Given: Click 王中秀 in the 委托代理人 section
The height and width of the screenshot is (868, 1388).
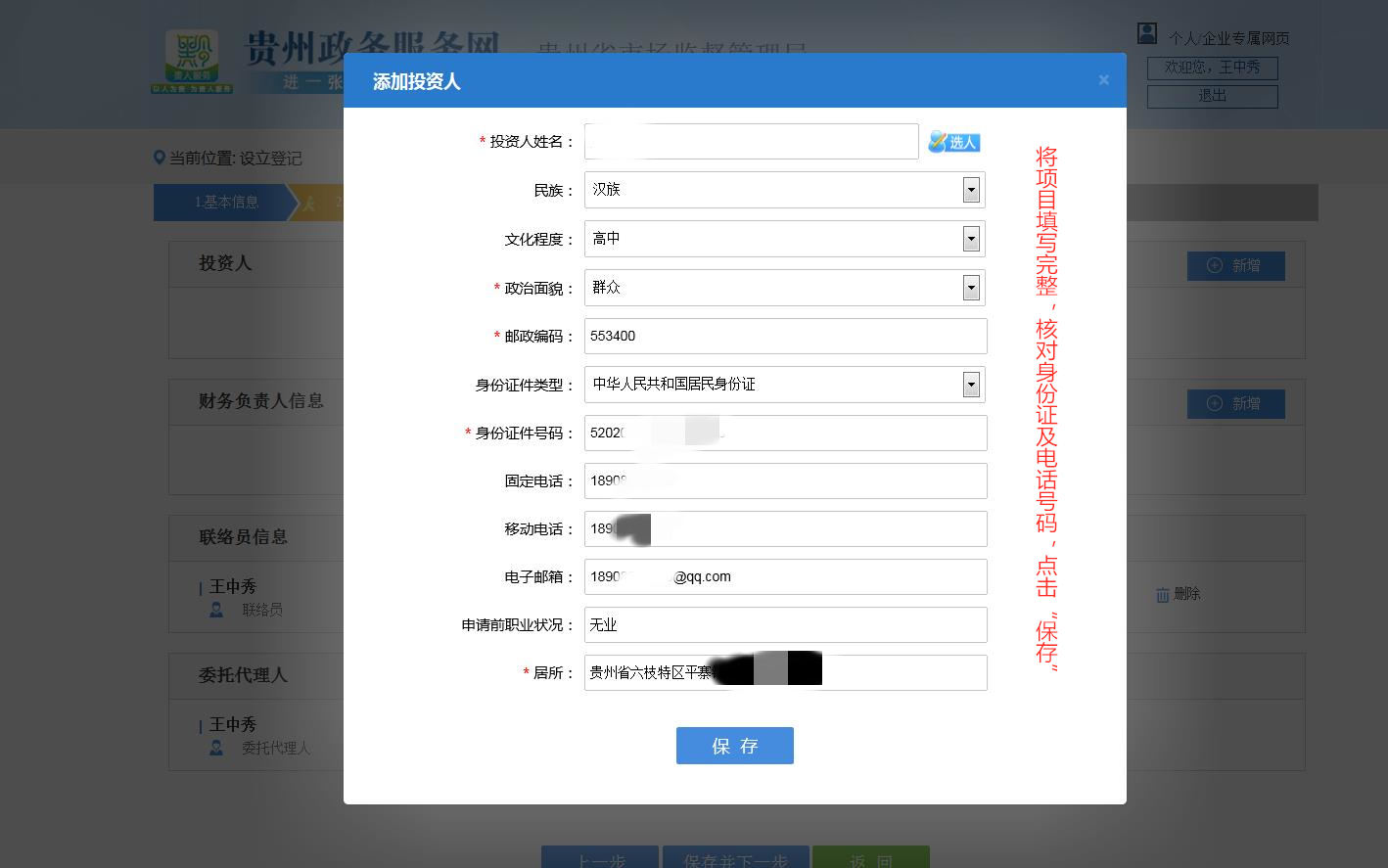Looking at the screenshot, I should tap(233, 724).
